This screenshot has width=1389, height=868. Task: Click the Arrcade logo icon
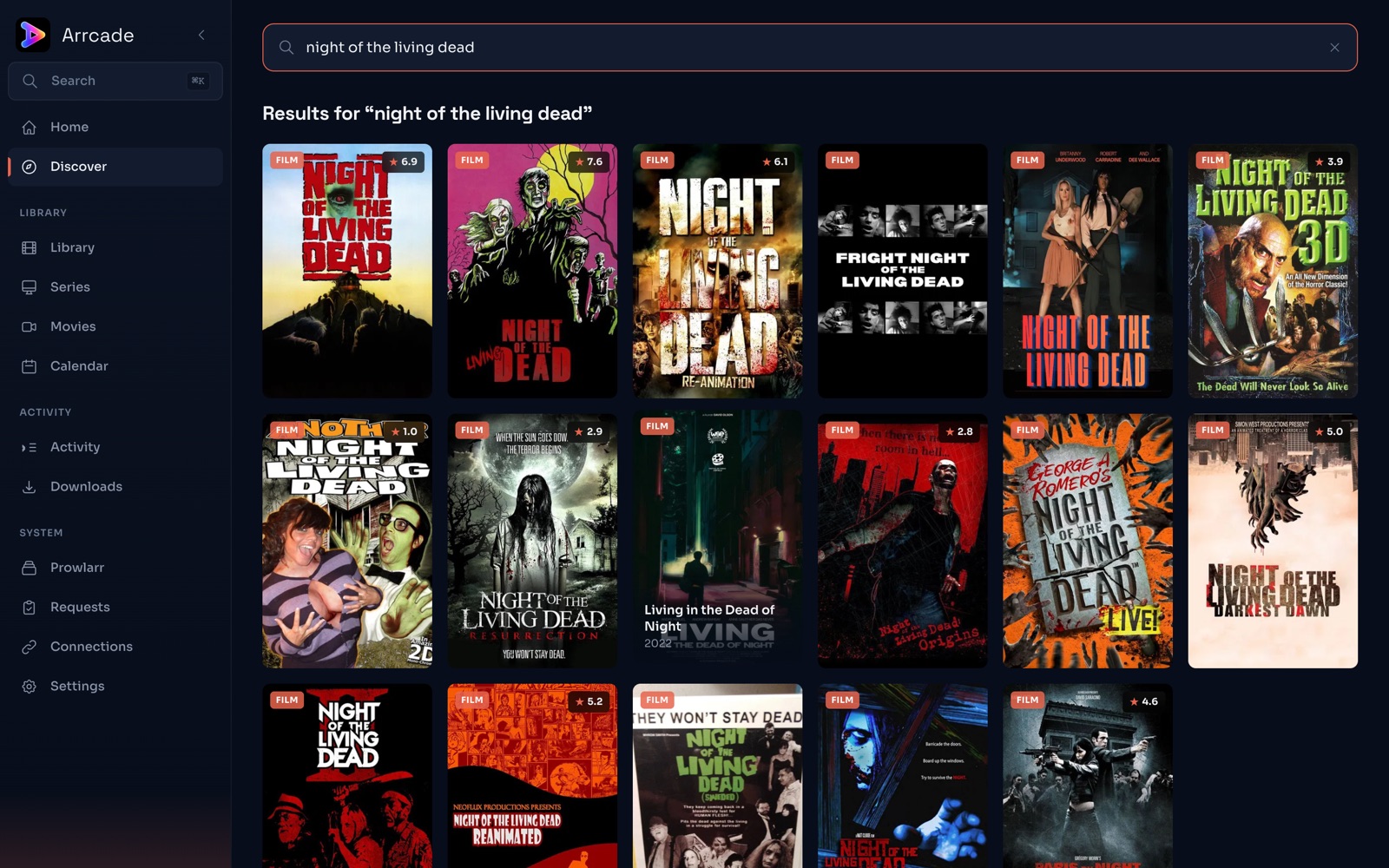point(33,35)
